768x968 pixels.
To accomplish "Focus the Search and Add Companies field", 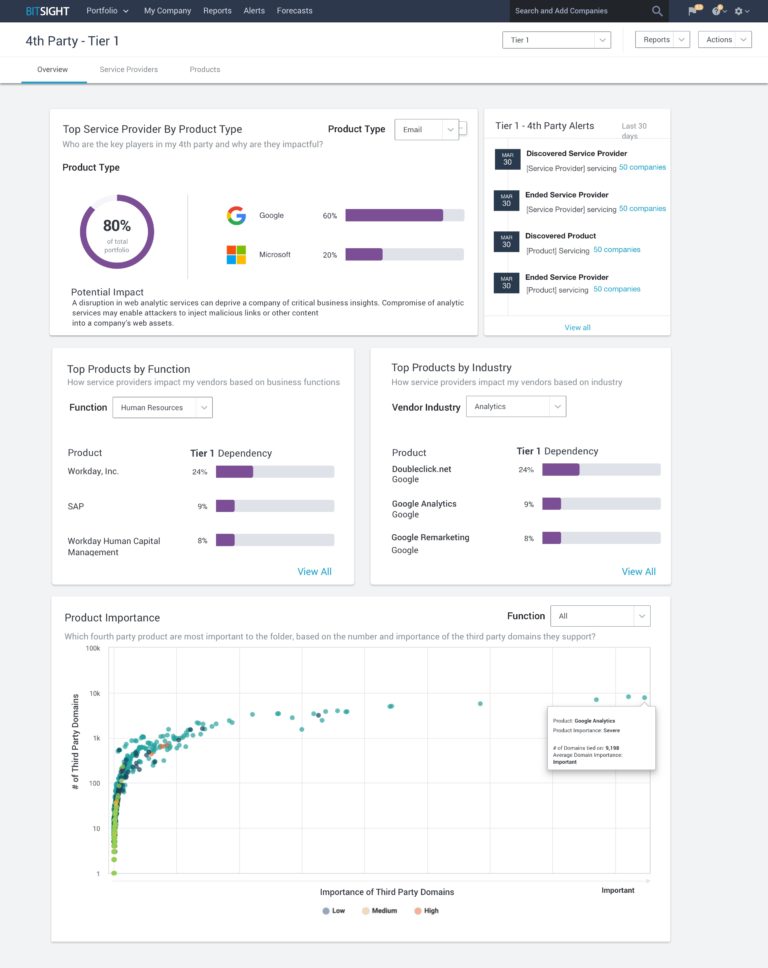I will (579, 11).
